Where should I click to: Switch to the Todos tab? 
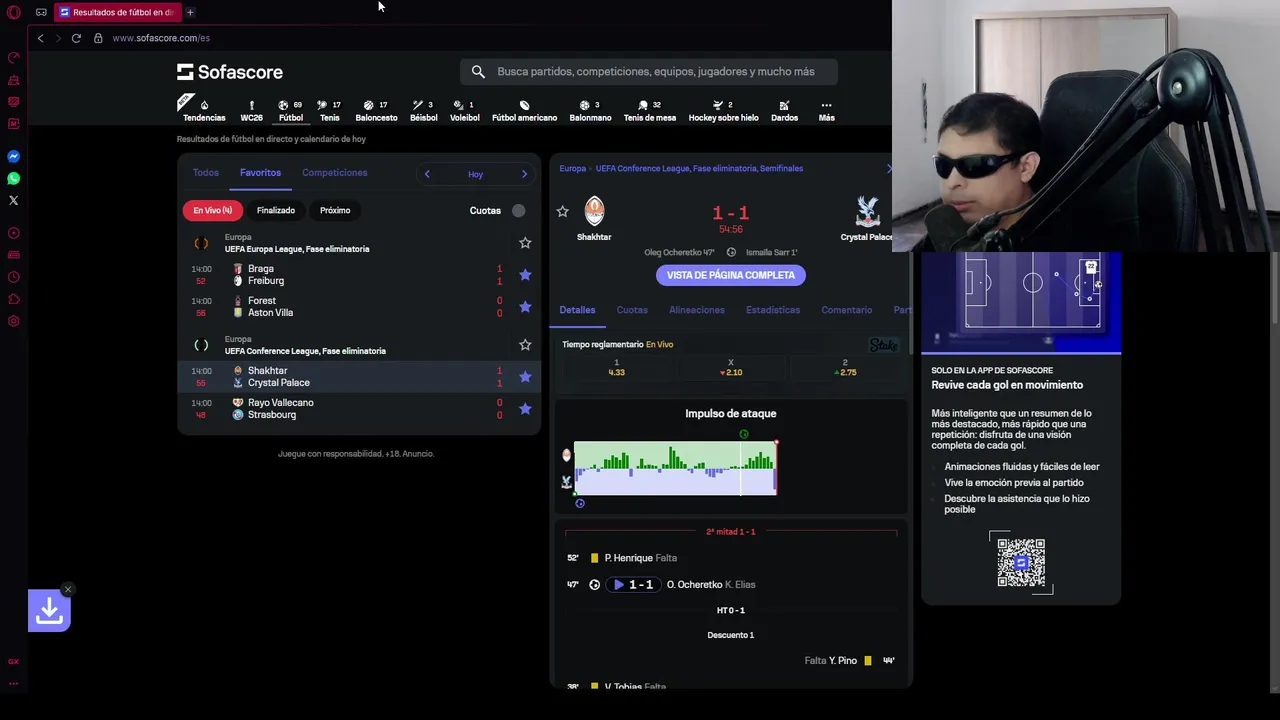coord(205,173)
